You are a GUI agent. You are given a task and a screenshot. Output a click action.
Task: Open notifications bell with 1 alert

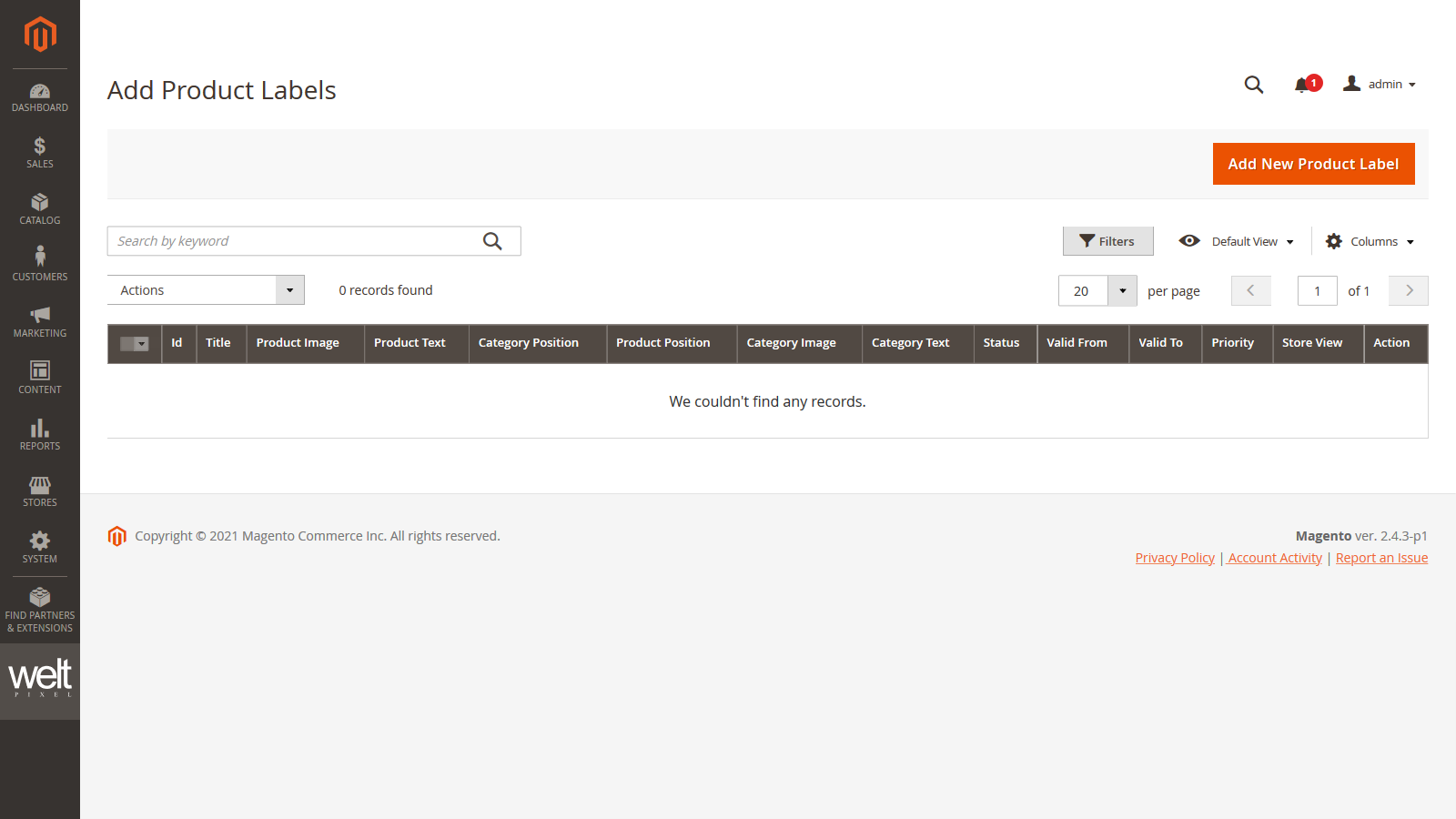pos(1307,85)
